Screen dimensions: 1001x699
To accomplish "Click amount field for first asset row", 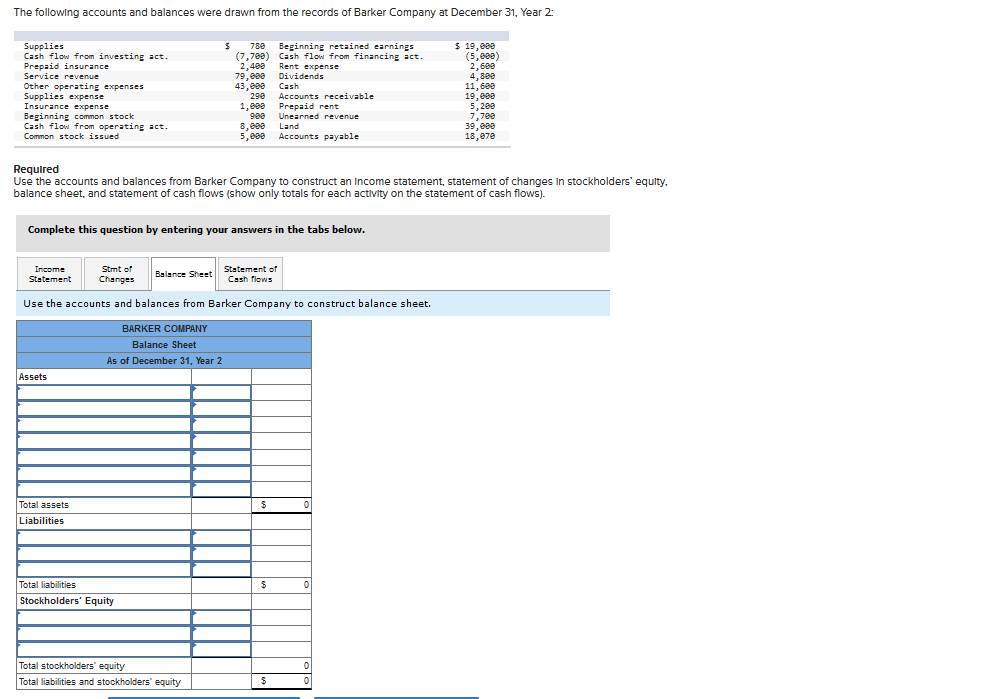I will pyautogui.click(x=222, y=393).
